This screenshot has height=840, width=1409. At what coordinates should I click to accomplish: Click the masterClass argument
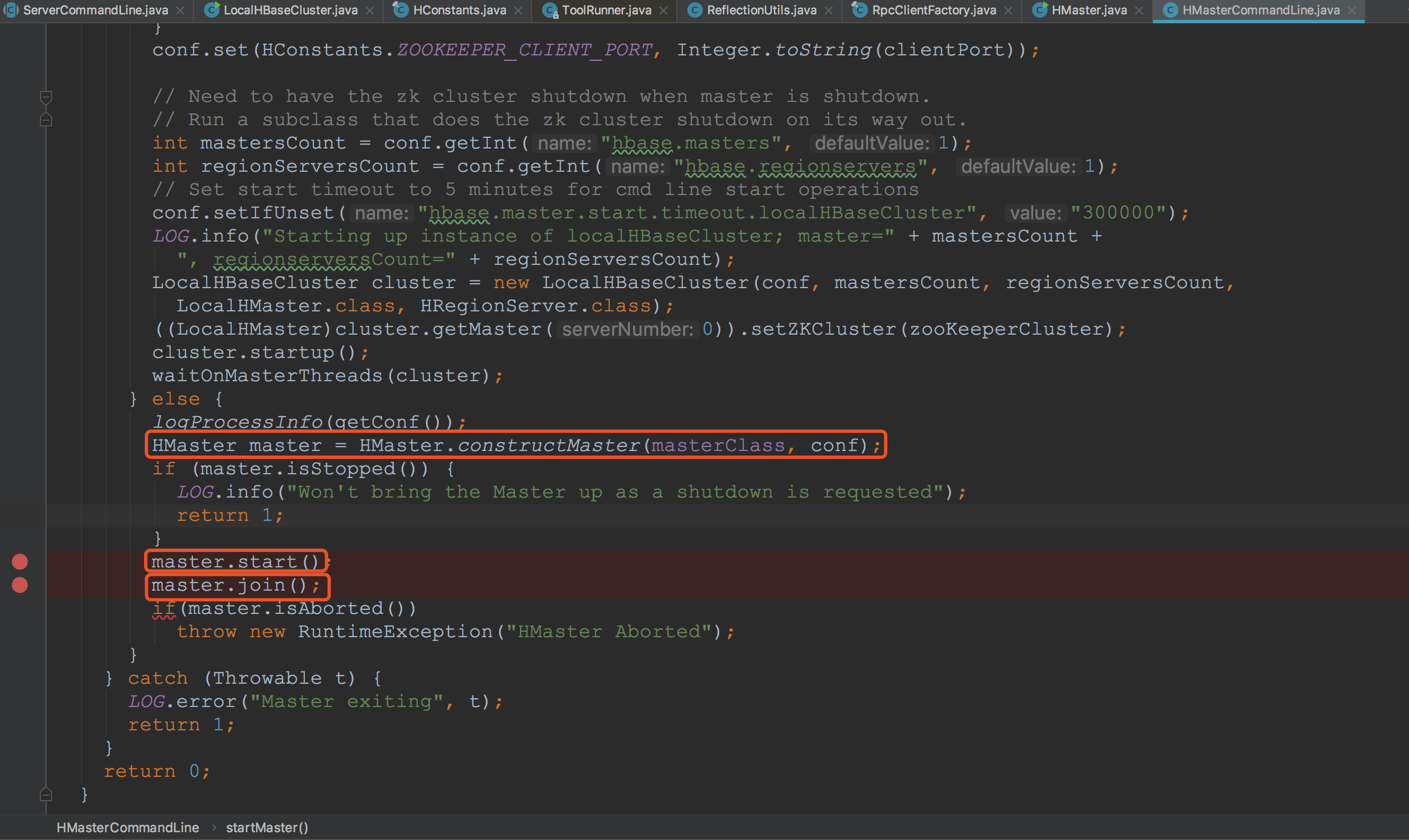[718, 445]
